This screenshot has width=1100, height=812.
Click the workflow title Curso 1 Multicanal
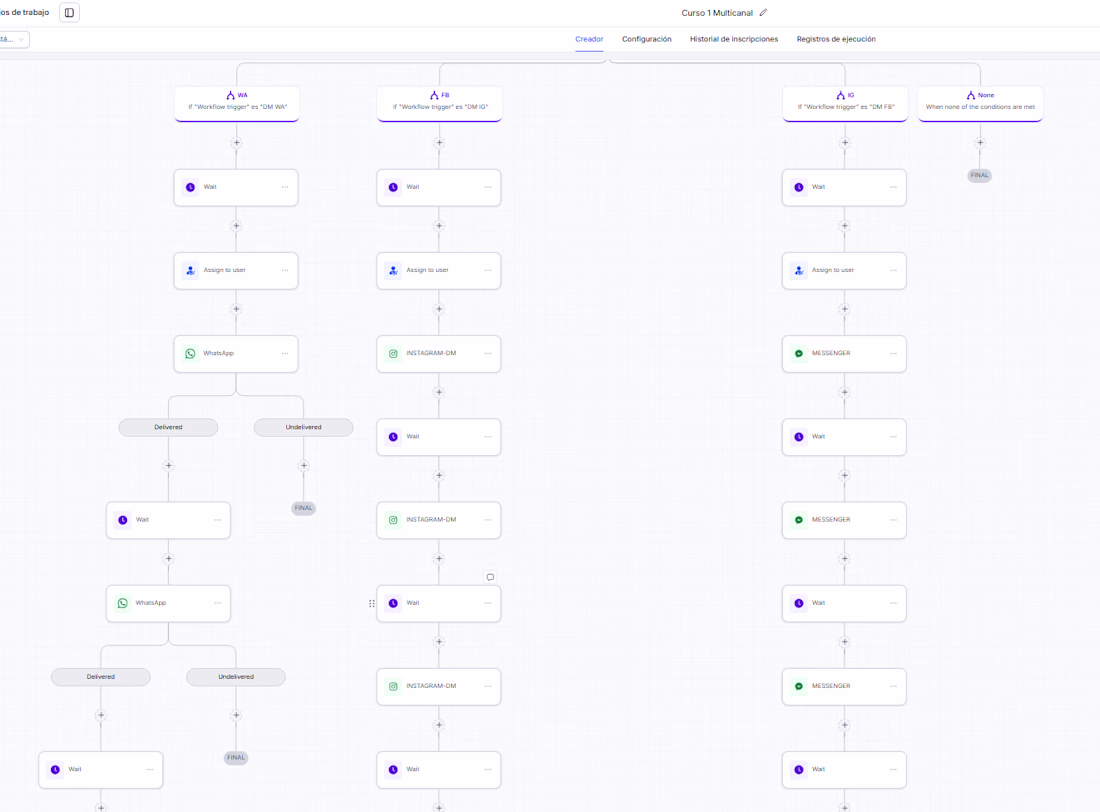coord(717,13)
